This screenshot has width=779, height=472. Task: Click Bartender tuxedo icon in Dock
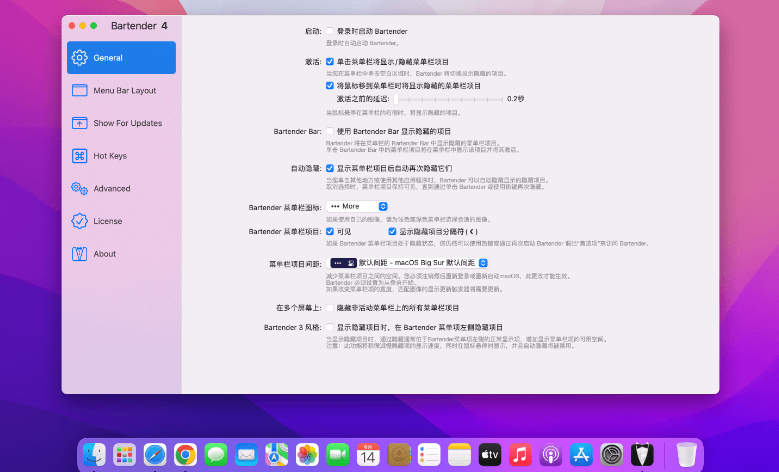(x=642, y=455)
